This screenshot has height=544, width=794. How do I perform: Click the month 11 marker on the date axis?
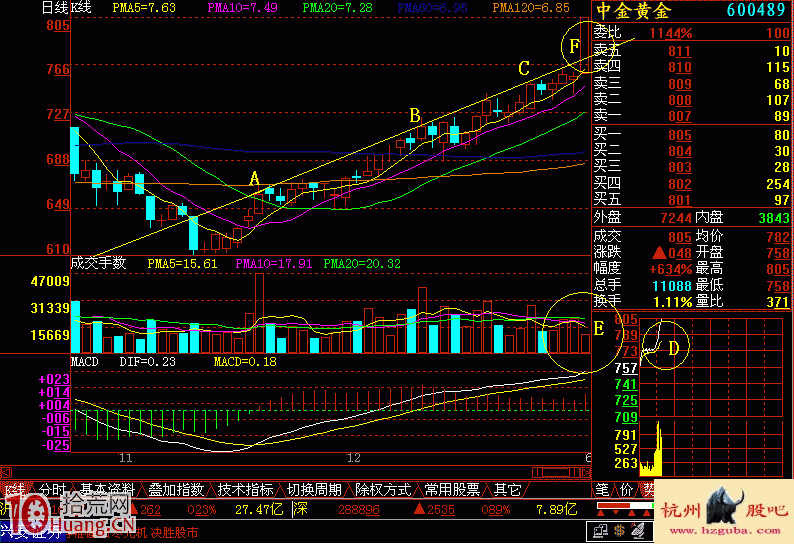pos(126,458)
